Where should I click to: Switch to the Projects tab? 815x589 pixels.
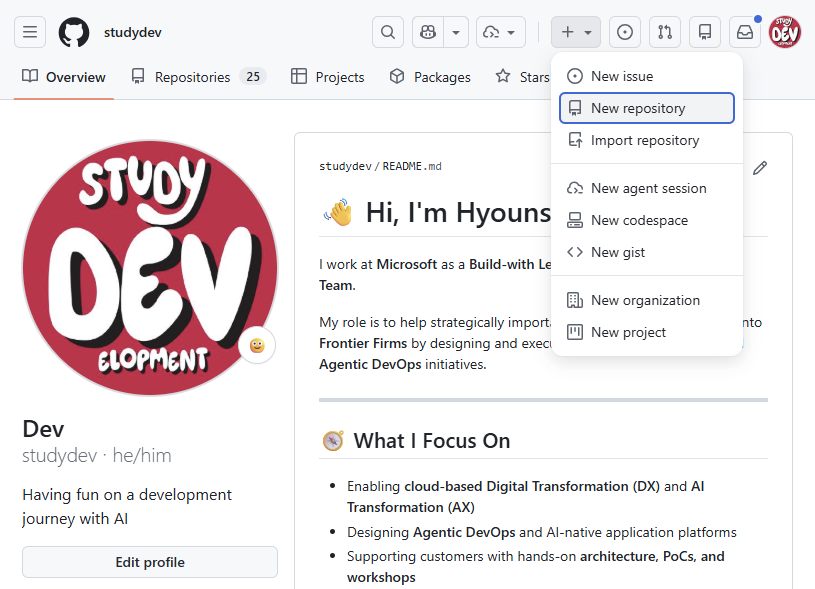pos(327,77)
